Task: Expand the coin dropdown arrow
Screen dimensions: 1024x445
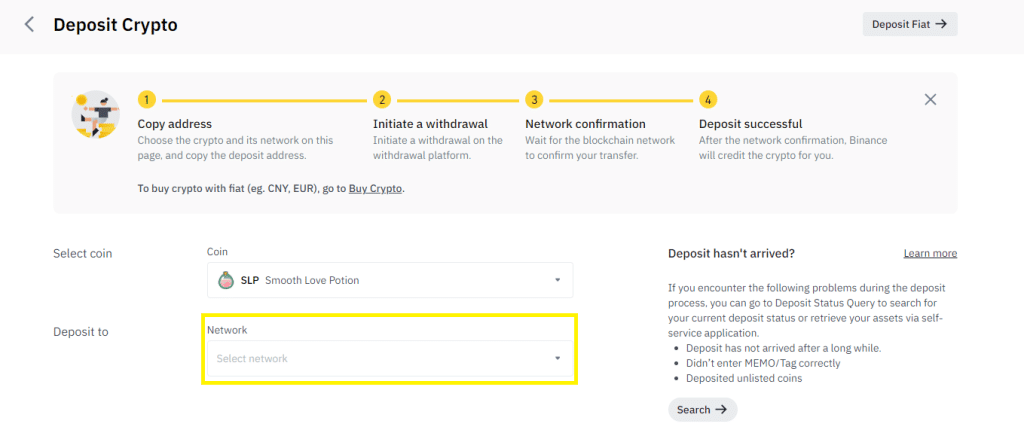Action: click(x=557, y=280)
